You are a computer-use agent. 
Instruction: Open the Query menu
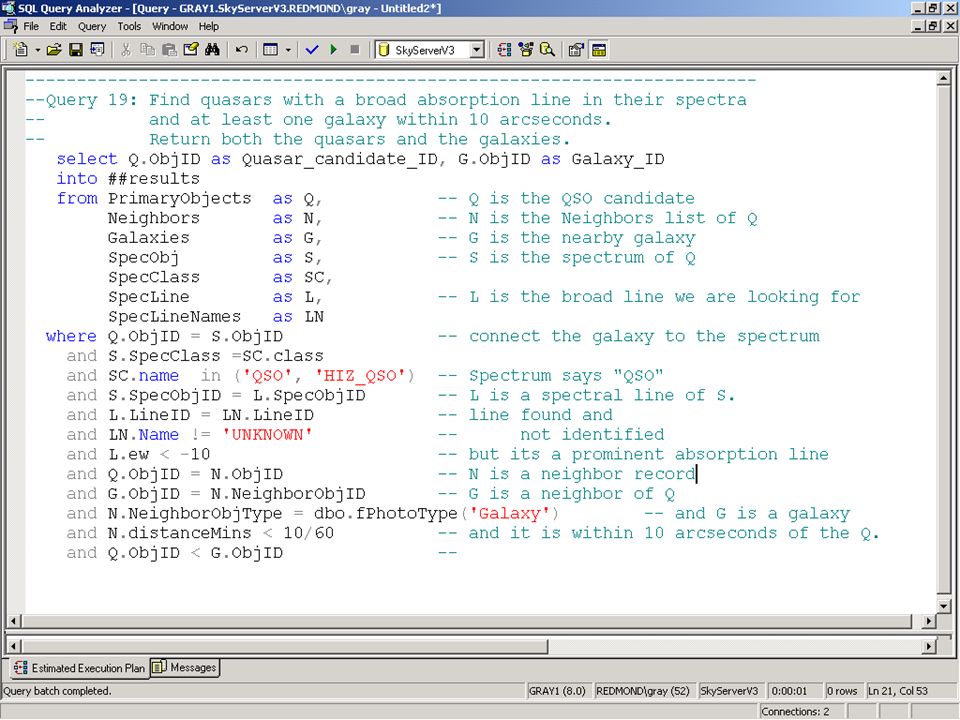92,26
